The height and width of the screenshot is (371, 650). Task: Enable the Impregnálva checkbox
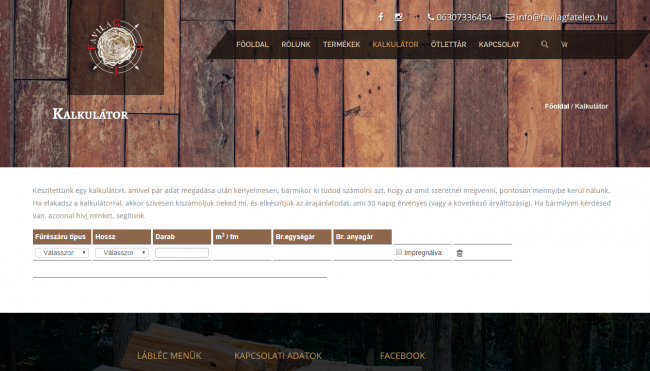pyautogui.click(x=399, y=252)
